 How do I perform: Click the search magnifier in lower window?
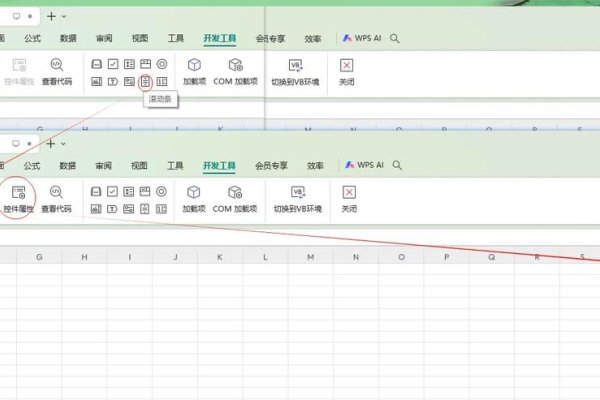[x=397, y=165]
